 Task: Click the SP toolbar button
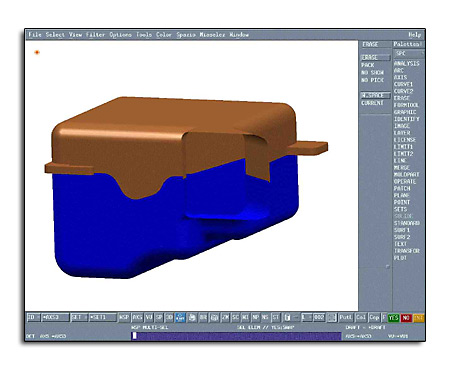pyautogui.click(x=159, y=317)
